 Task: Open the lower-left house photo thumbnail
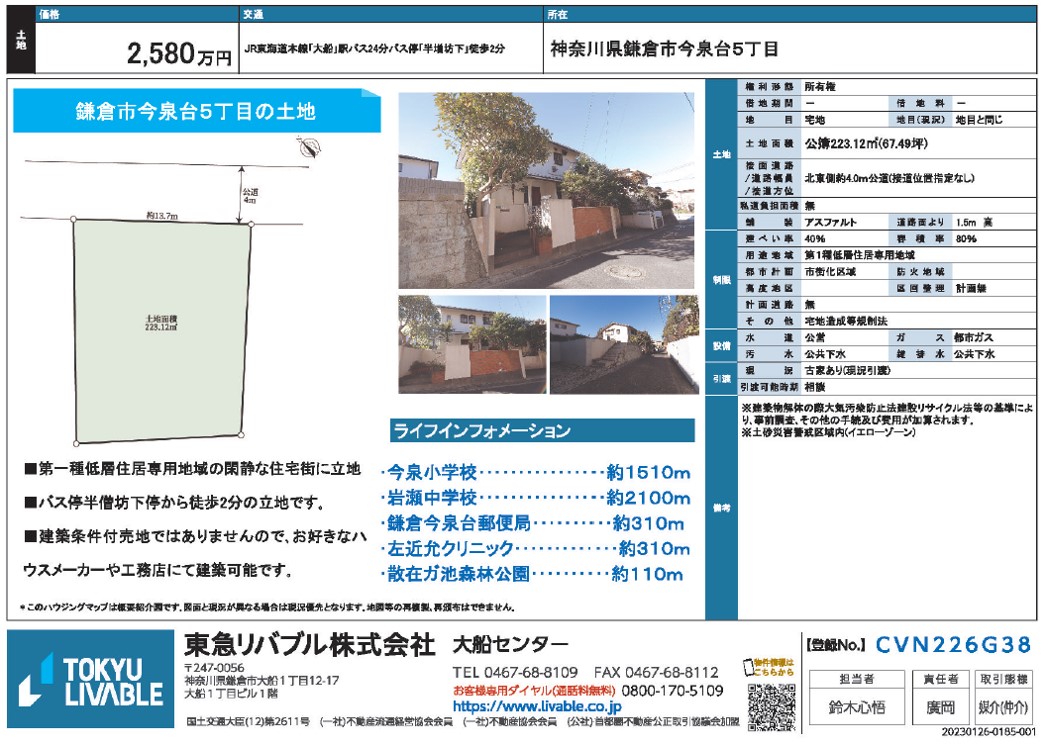471,343
